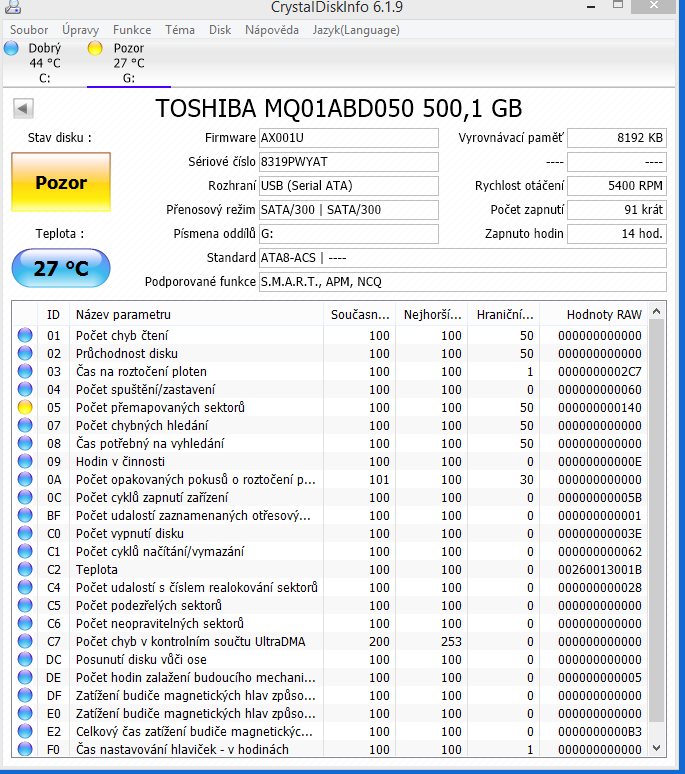Click status icon for attribute C0

25,534
